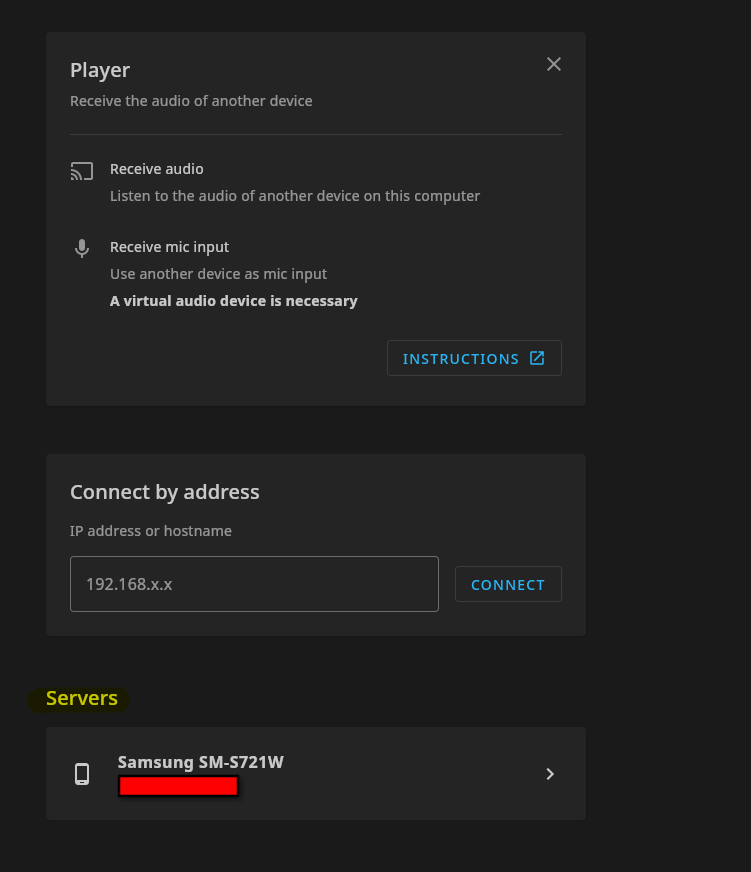Close the Player card with X
Image resolution: width=751 pixels, height=872 pixels.
[554, 64]
